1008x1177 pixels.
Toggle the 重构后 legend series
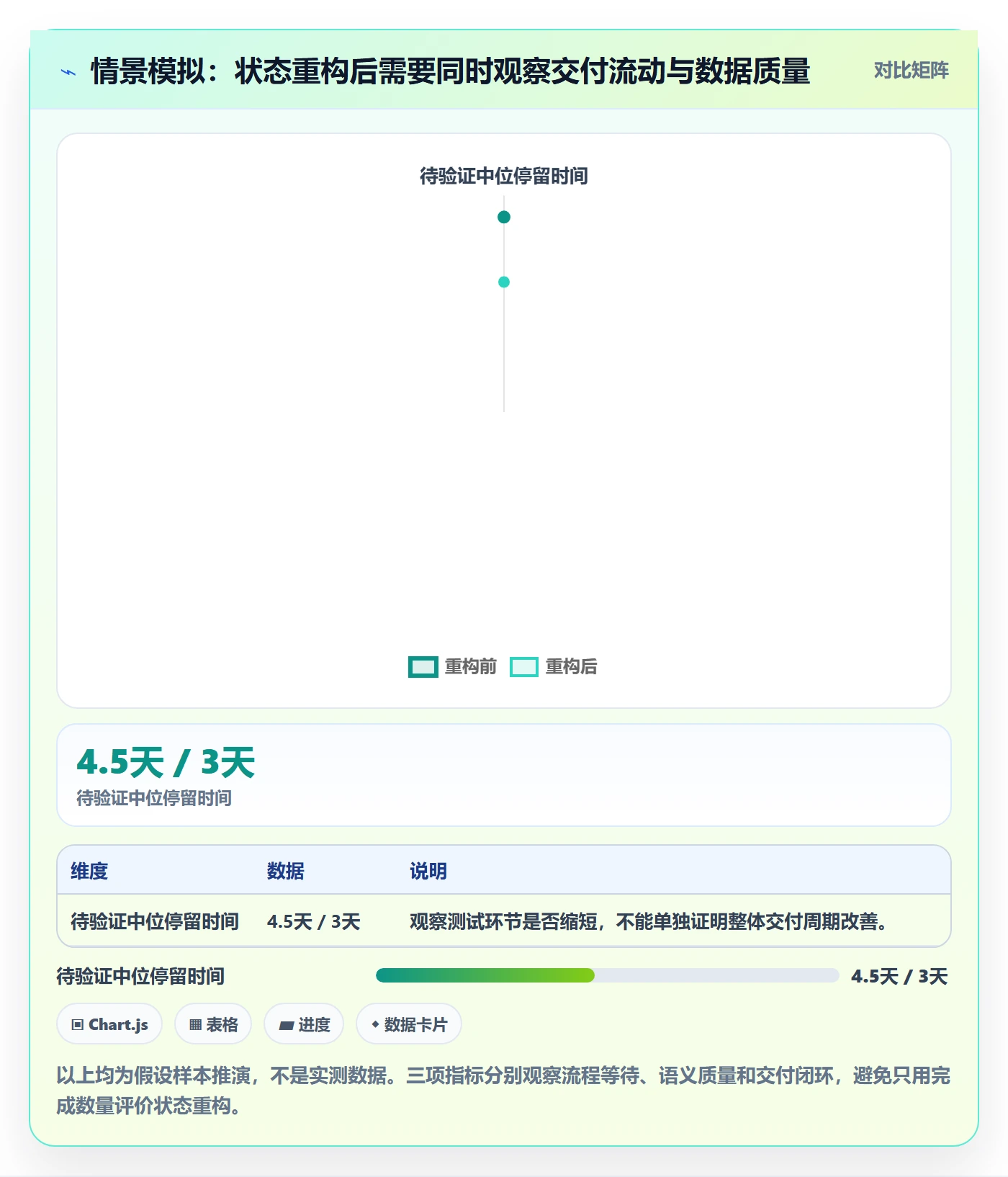pos(553,667)
